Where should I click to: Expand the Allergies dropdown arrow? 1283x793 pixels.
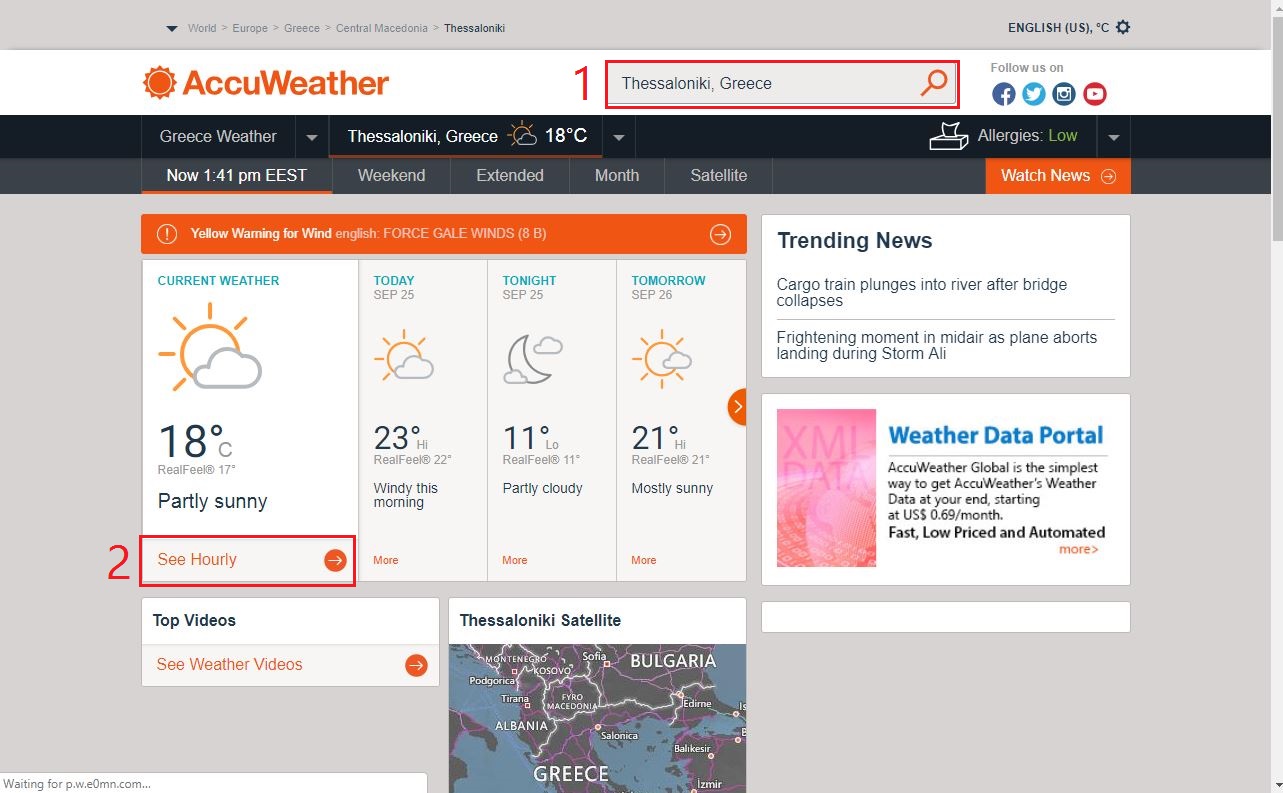pyautogui.click(x=1114, y=137)
